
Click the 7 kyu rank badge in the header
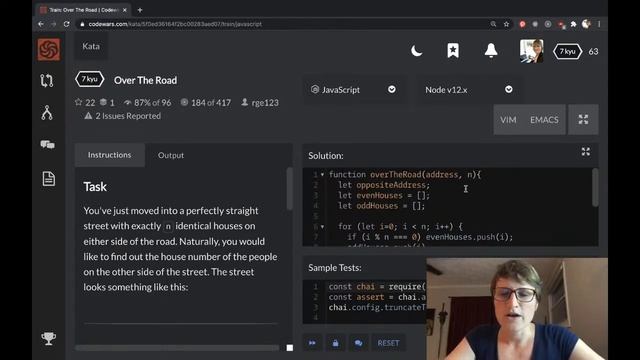(567, 51)
